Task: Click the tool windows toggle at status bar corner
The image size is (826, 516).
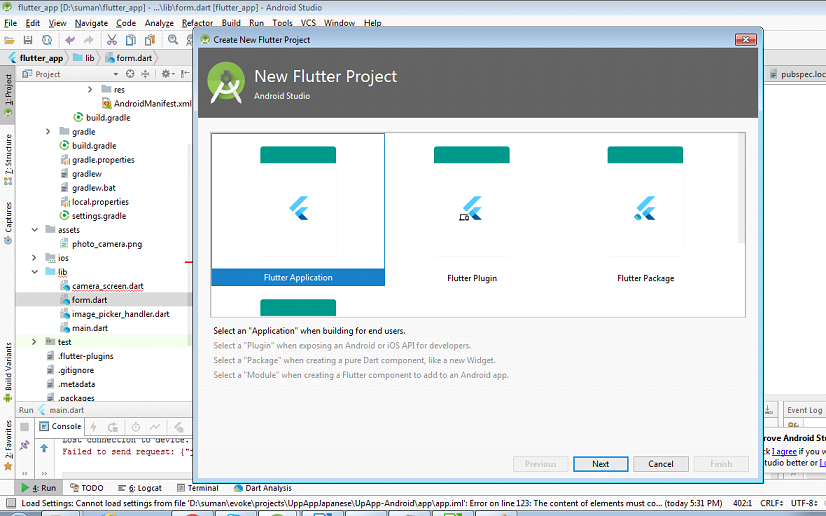Action: [10, 503]
